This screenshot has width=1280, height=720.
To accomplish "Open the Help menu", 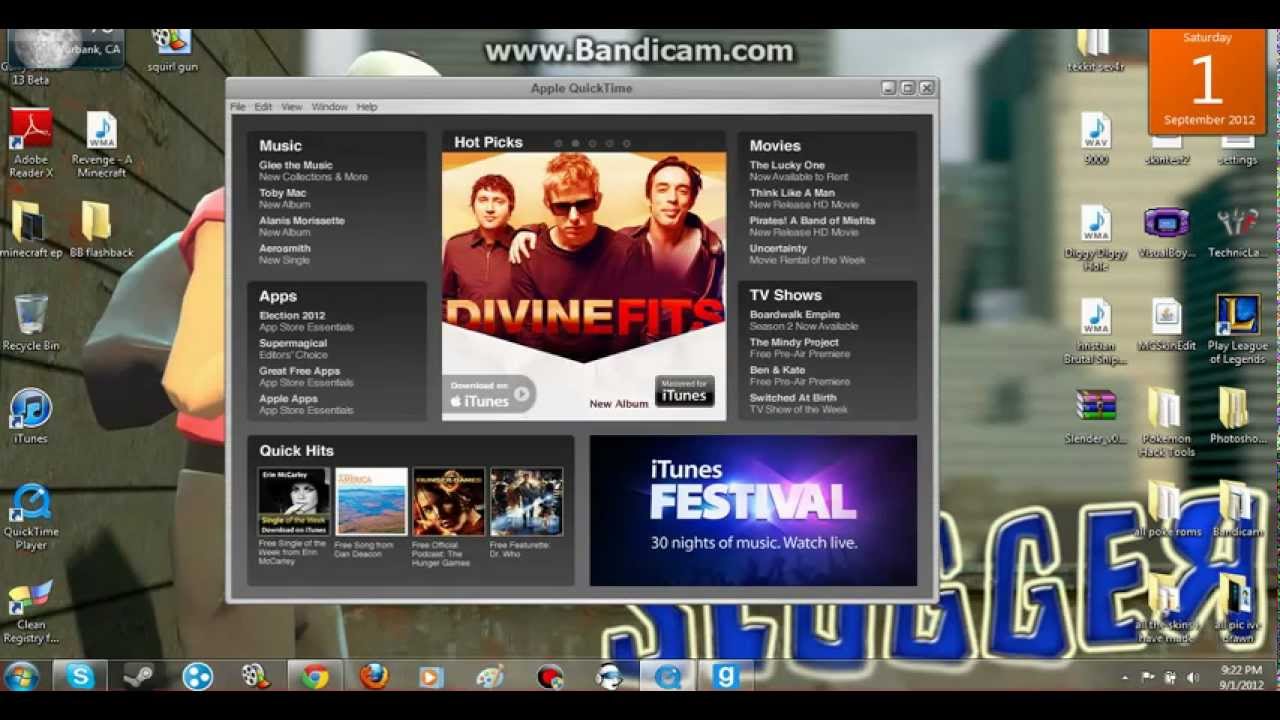I will point(367,107).
